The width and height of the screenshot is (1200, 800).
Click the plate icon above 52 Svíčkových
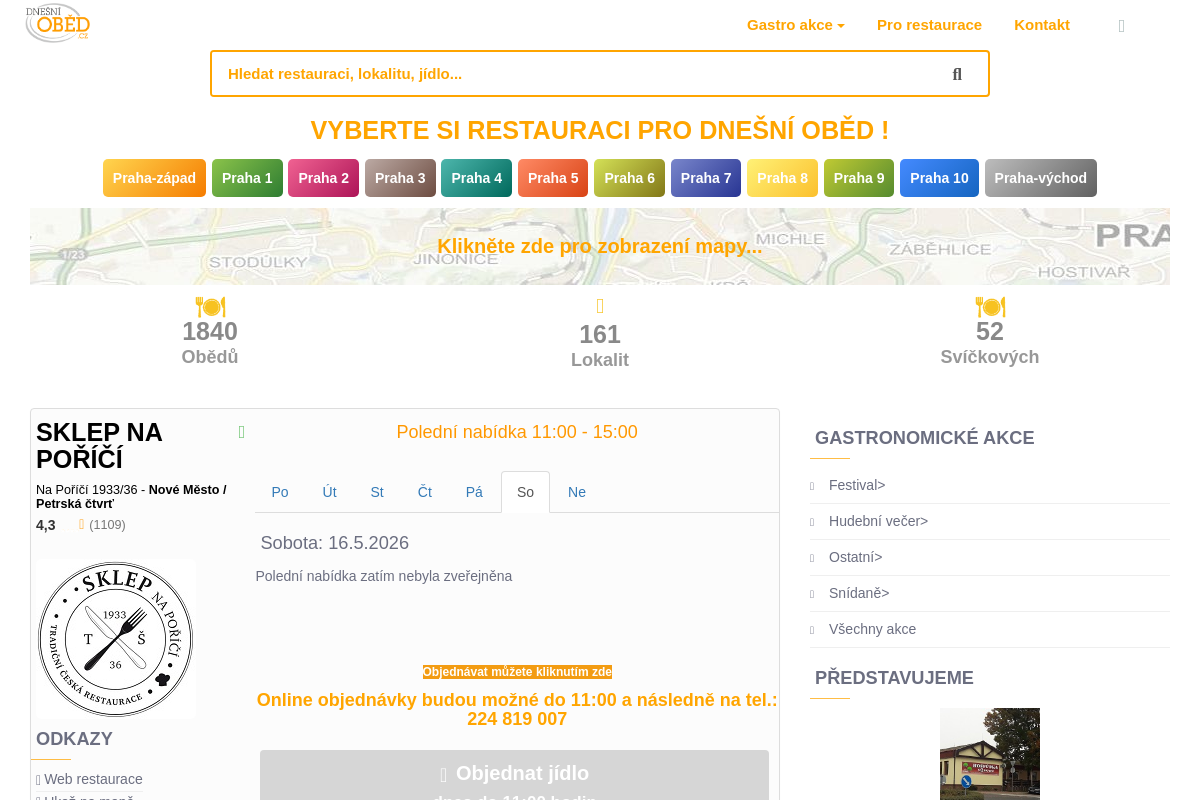pyautogui.click(x=990, y=307)
